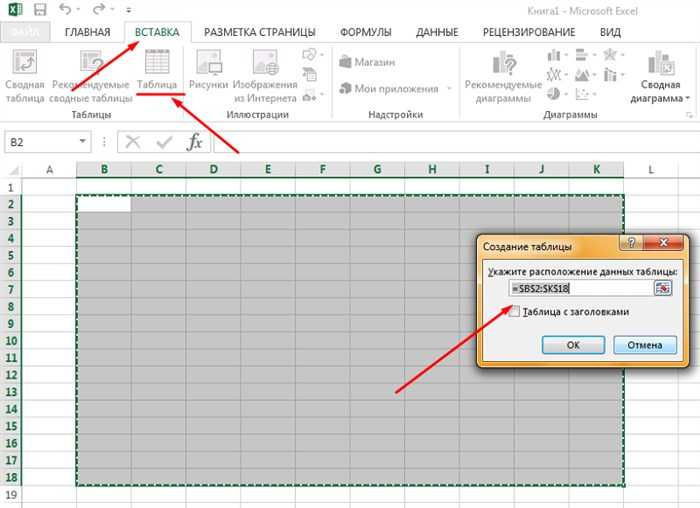The width and height of the screenshot is (700, 508).
Task: Insert a column chart (histogram icon)
Action: click(554, 55)
